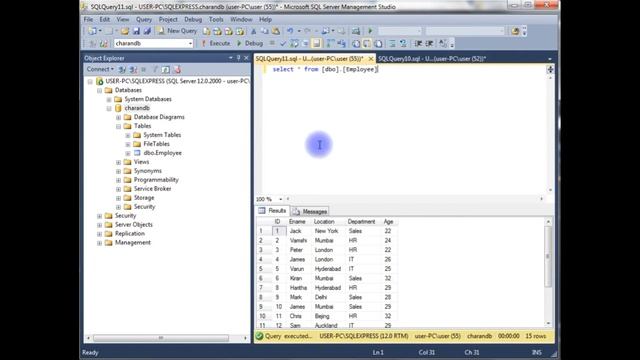Expand the System Databases node
640x360 pixels.
(x=109, y=99)
